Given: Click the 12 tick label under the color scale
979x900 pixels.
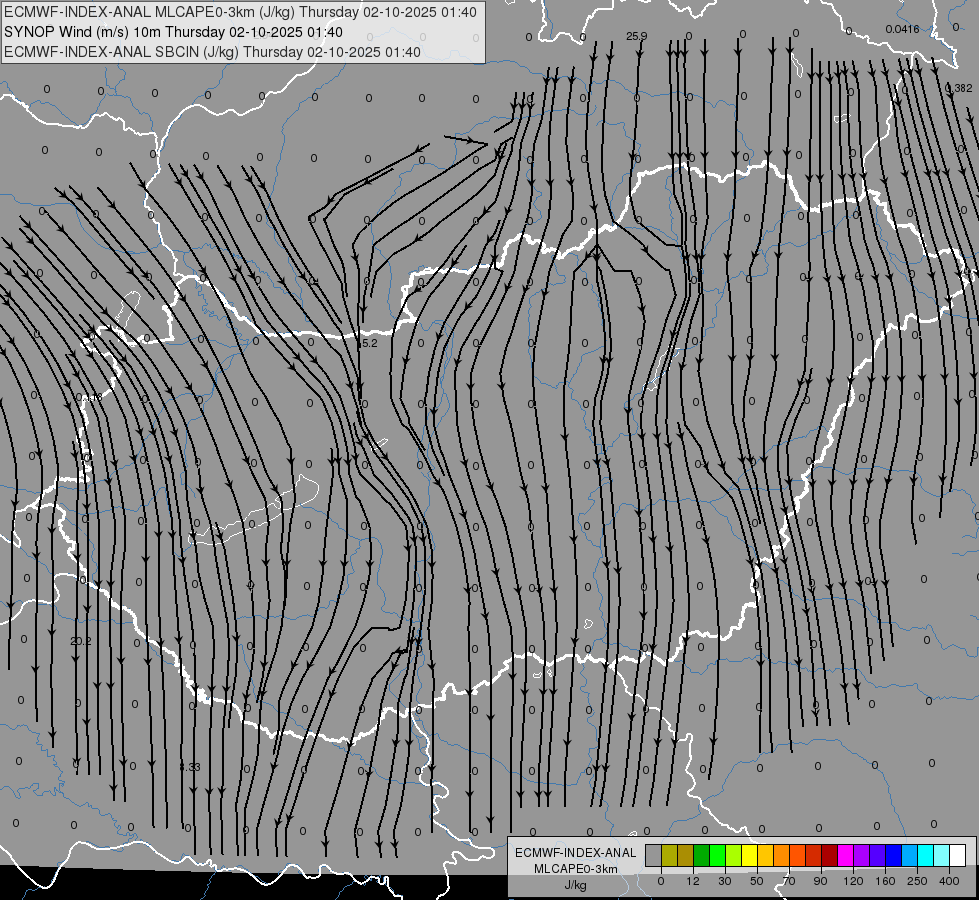Looking at the screenshot, I should coord(693,881).
